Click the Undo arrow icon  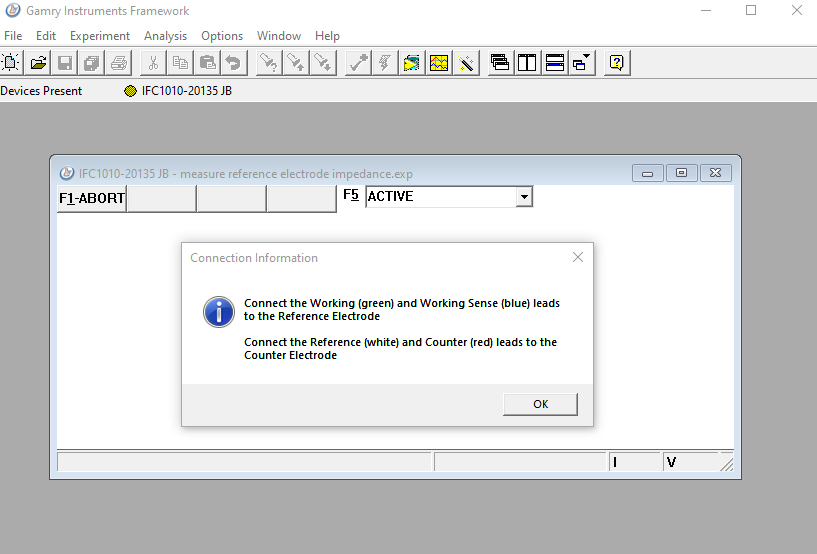(x=233, y=63)
